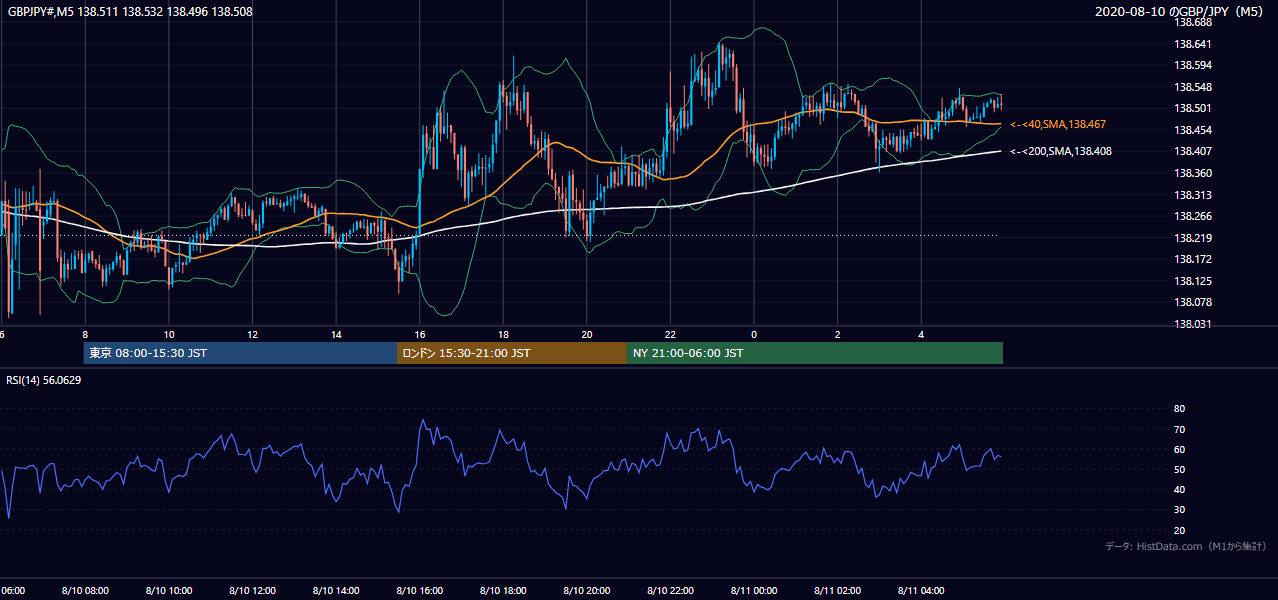Click the 40 SMA 138.467 label
1278x600 pixels.
(x=1058, y=125)
